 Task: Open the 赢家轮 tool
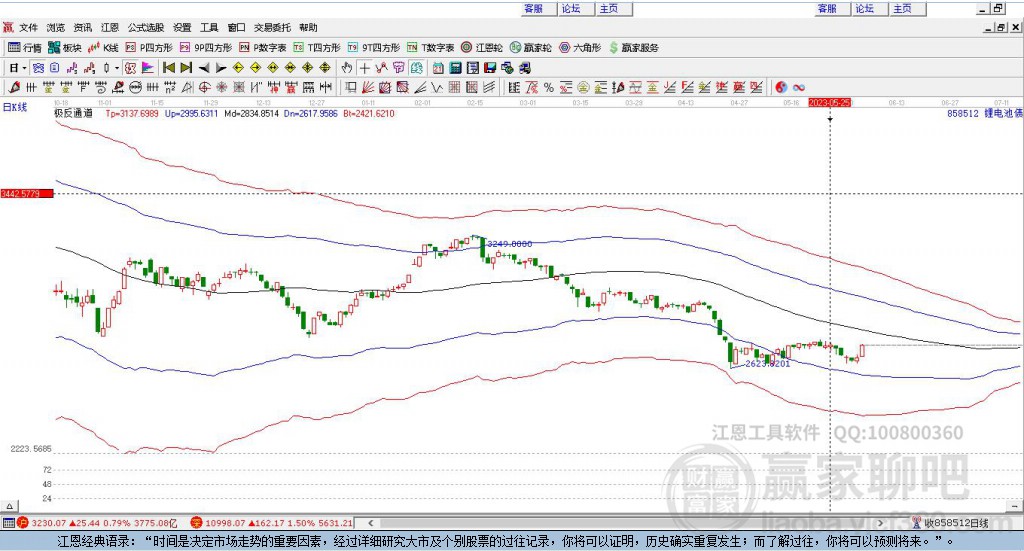[531, 48]
